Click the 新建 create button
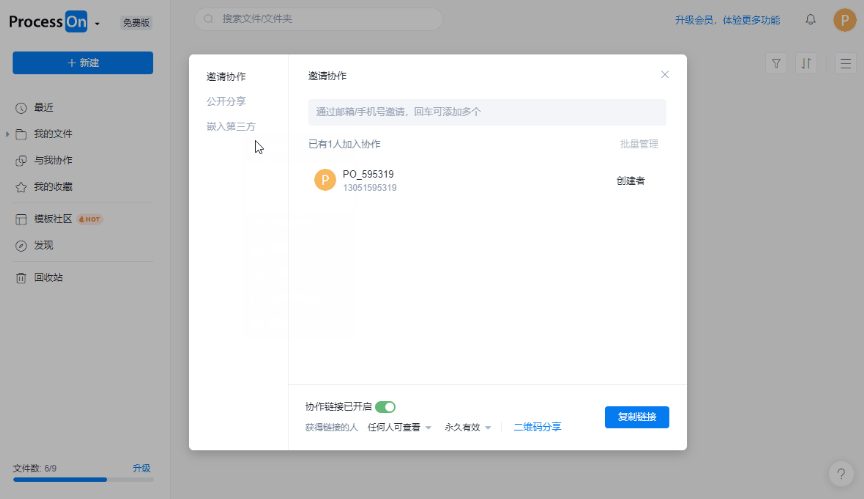Screen dimensions: 864x499 coord(83,63)
